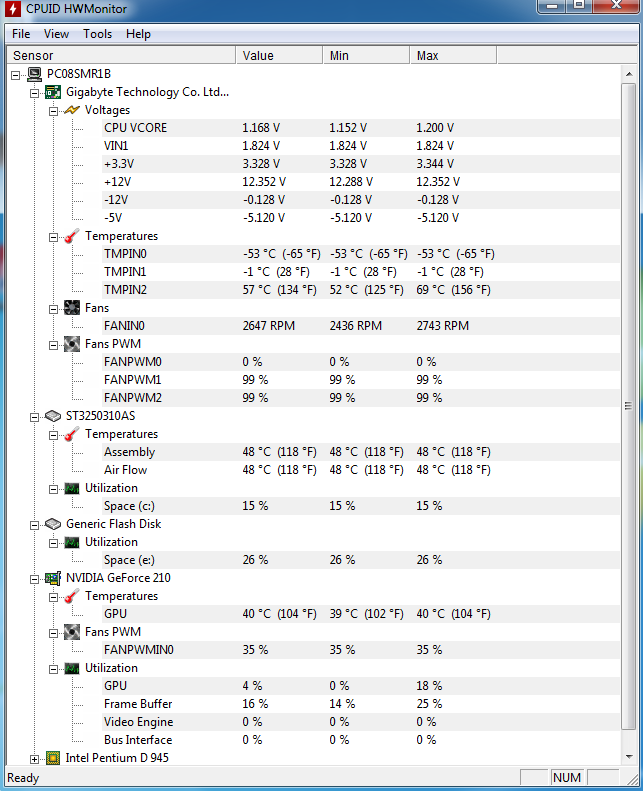Click the window resize grip
The width and height of the screenshot is (643, 791).
tap(631, 778)
